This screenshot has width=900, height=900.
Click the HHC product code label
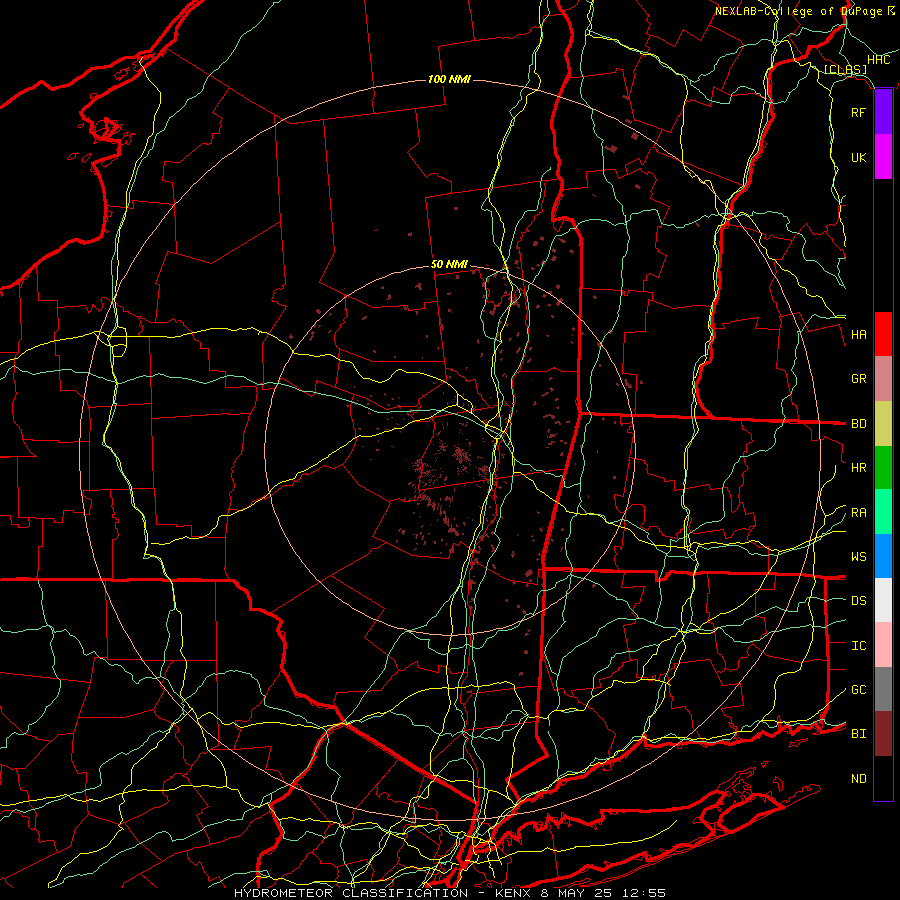pyautogui.click(x=879, y=60)
